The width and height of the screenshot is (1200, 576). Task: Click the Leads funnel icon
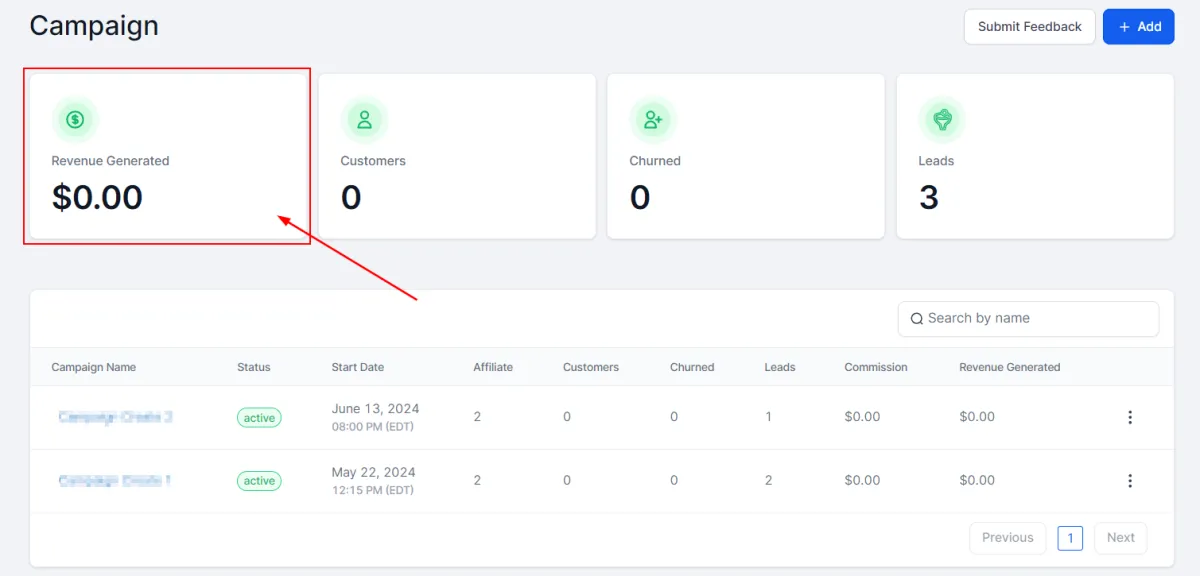click(942, 120)
